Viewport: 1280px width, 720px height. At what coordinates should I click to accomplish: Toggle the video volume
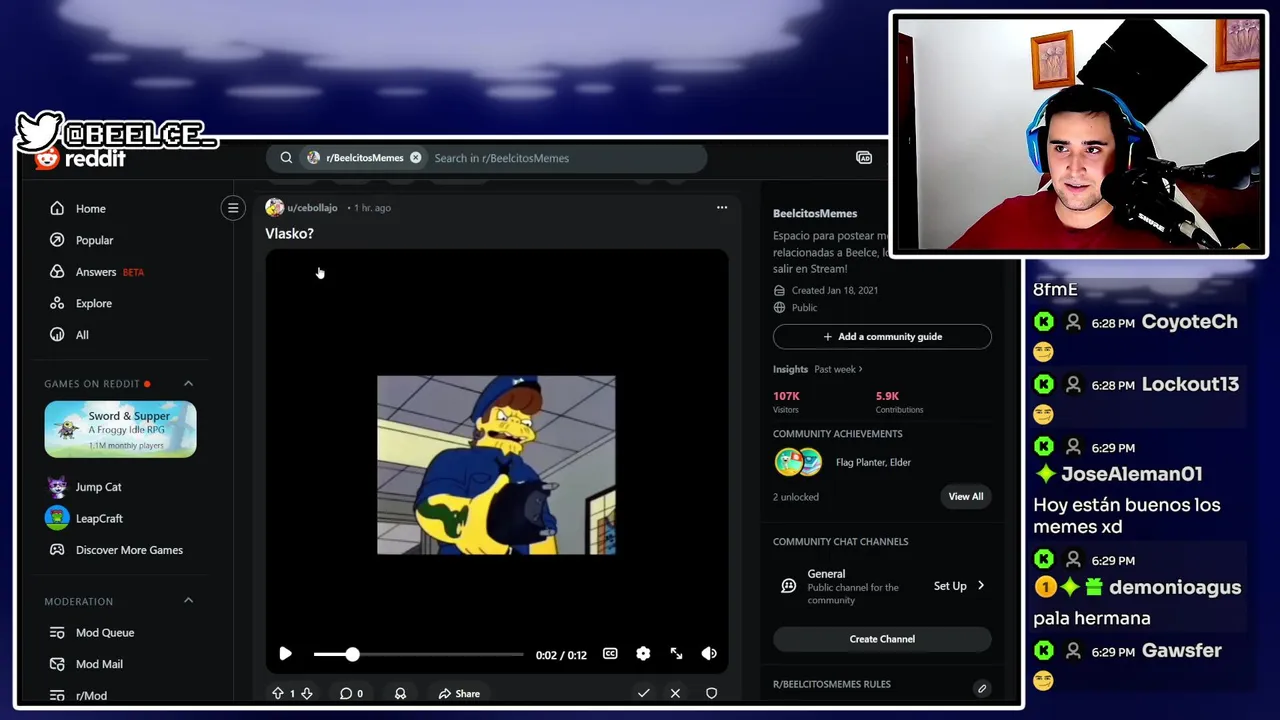pyautogui.click(x=709, y=654)
